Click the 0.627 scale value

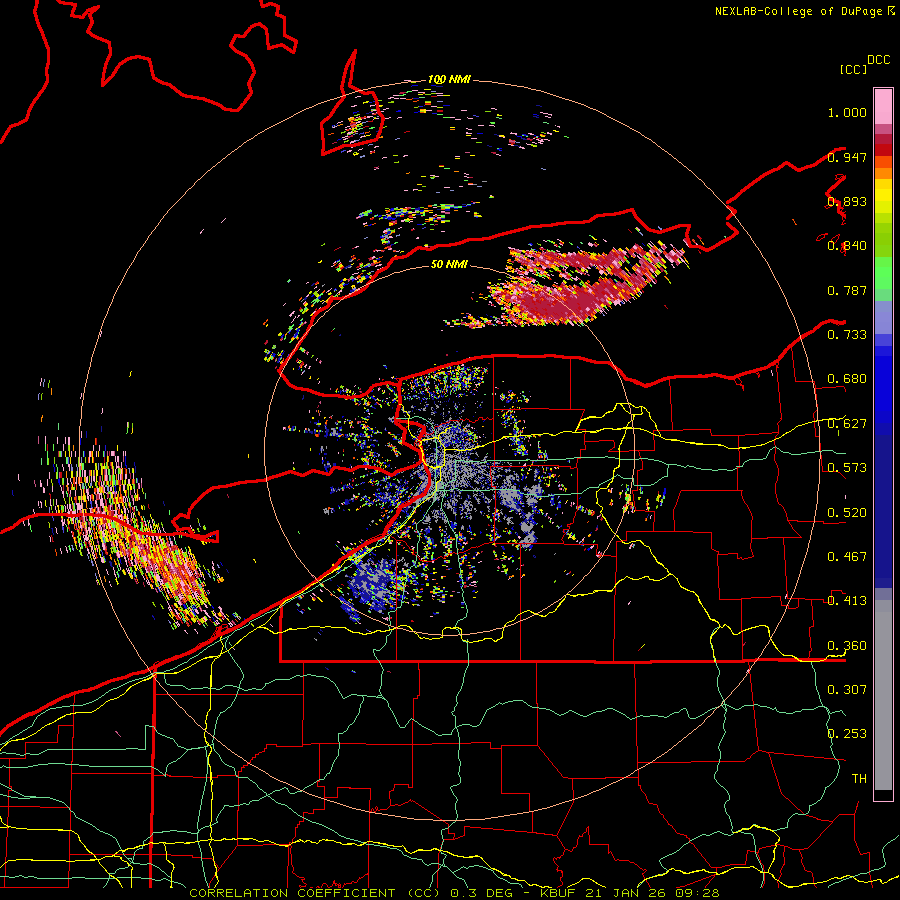click(x=847, y=424)
